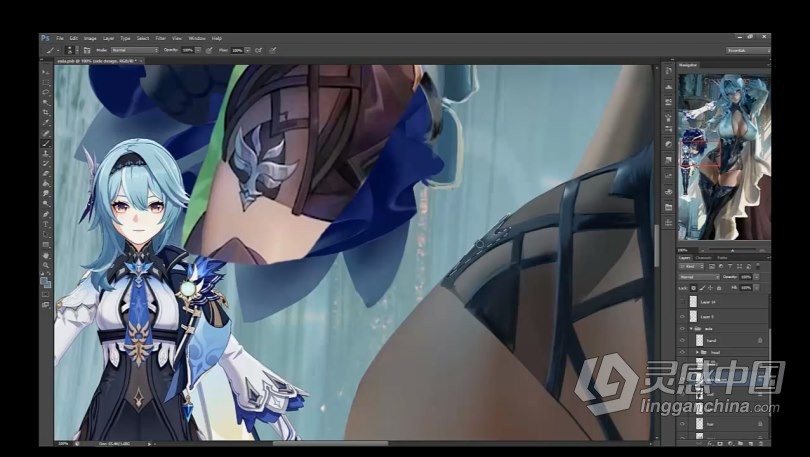Viewport: 810px width, 457px height.
Task: Filter layers by type layers icon
Action: tap(730, 266)
